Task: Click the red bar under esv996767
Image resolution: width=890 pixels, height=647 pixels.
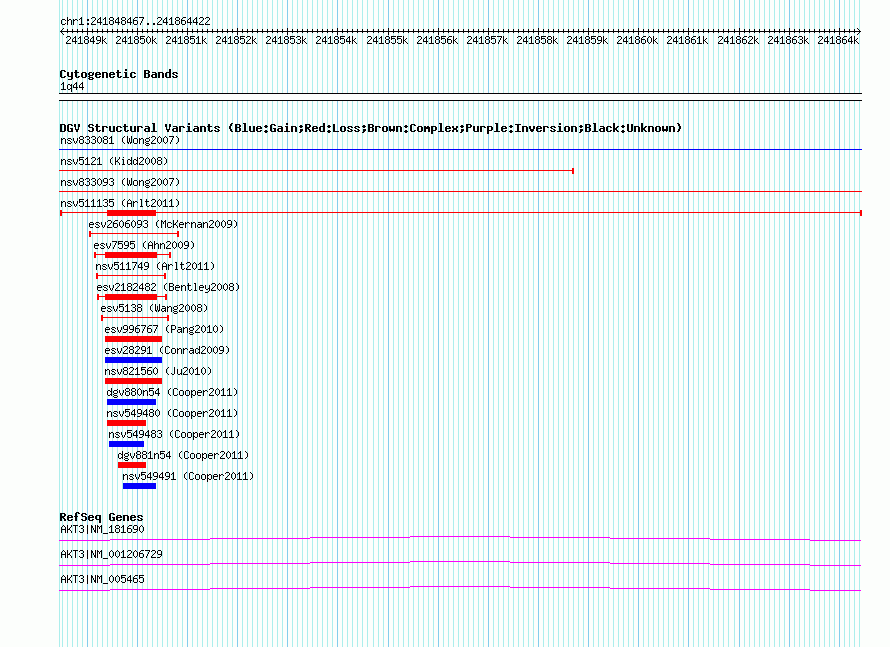Action: [133, 339]
